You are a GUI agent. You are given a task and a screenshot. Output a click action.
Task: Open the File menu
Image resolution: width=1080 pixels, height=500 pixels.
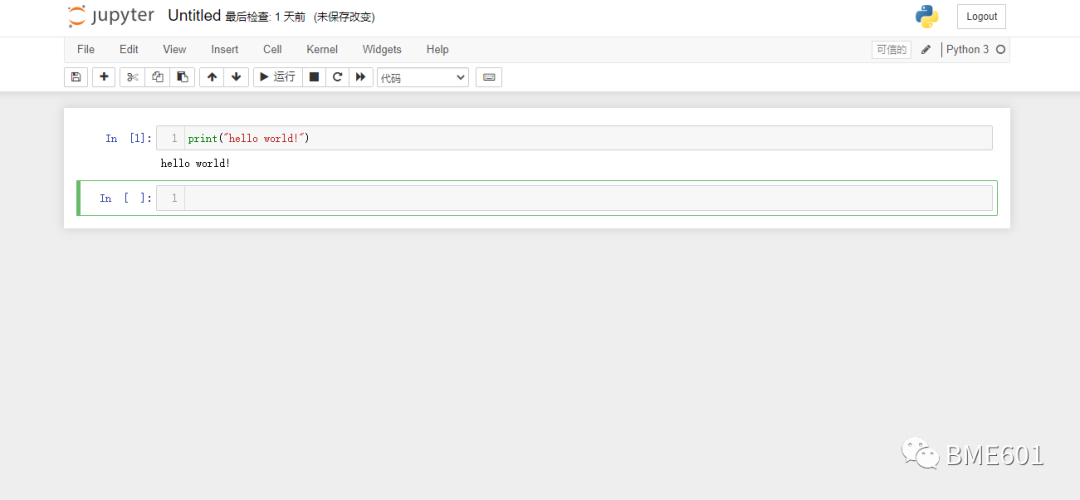pos(86,50)
